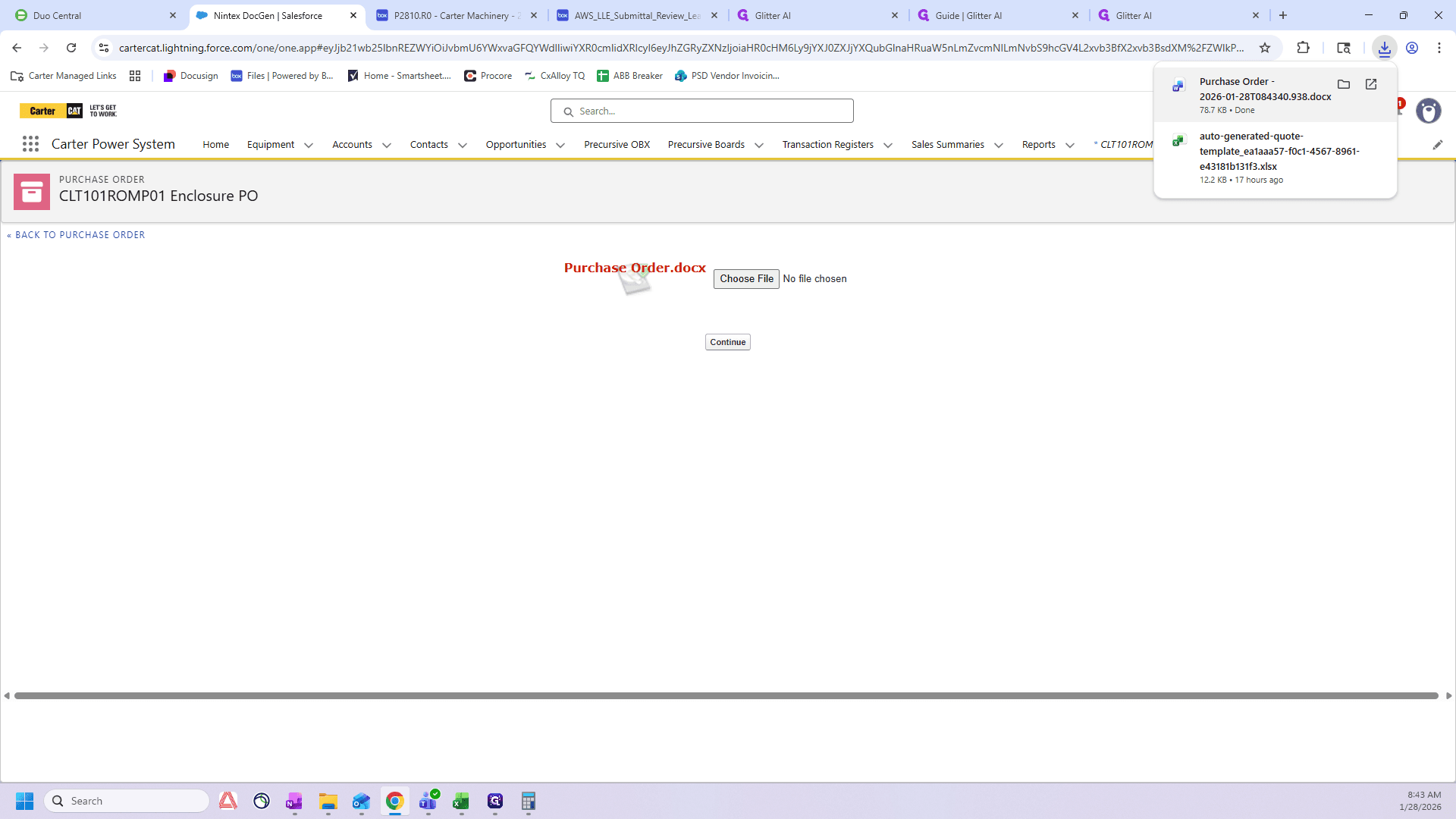This screenshot has height=819, width=1456.
Task: Click the pencil edit navigation icon
Action: (1438, 144)
